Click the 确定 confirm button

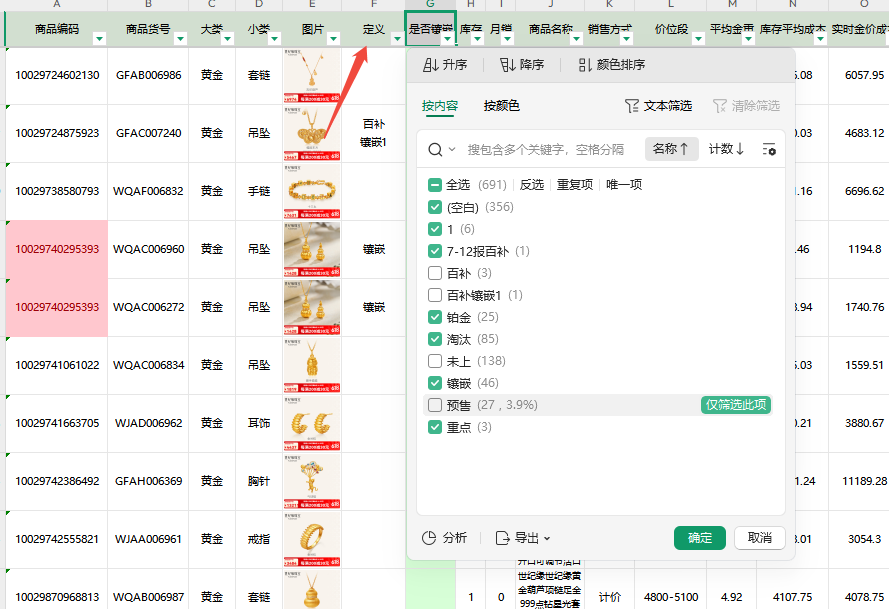tap(699, 538)
